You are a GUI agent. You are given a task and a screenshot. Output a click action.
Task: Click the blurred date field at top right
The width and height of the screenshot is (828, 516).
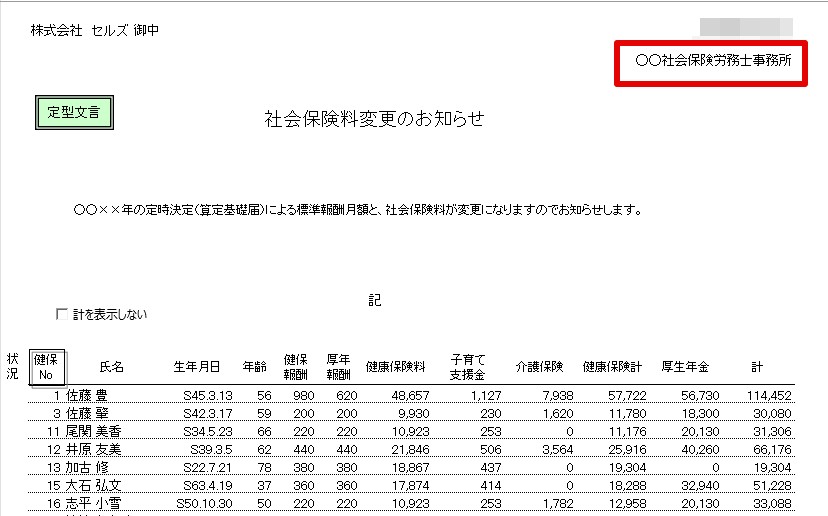pos(746,27)
